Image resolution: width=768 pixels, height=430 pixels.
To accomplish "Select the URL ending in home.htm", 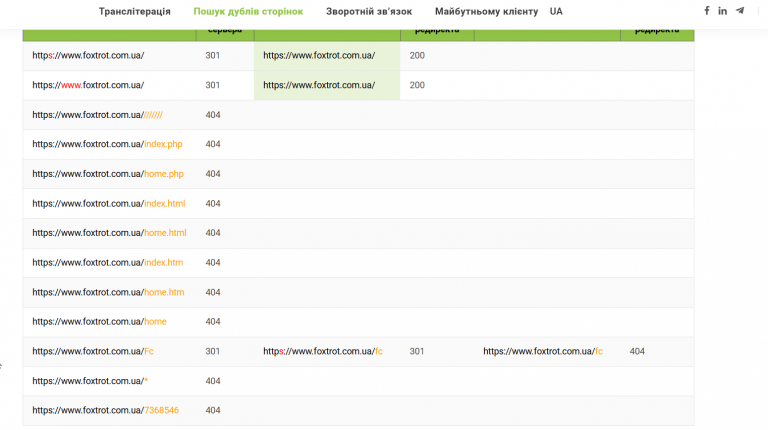I will pyautogui.click(x=108, y=292).
